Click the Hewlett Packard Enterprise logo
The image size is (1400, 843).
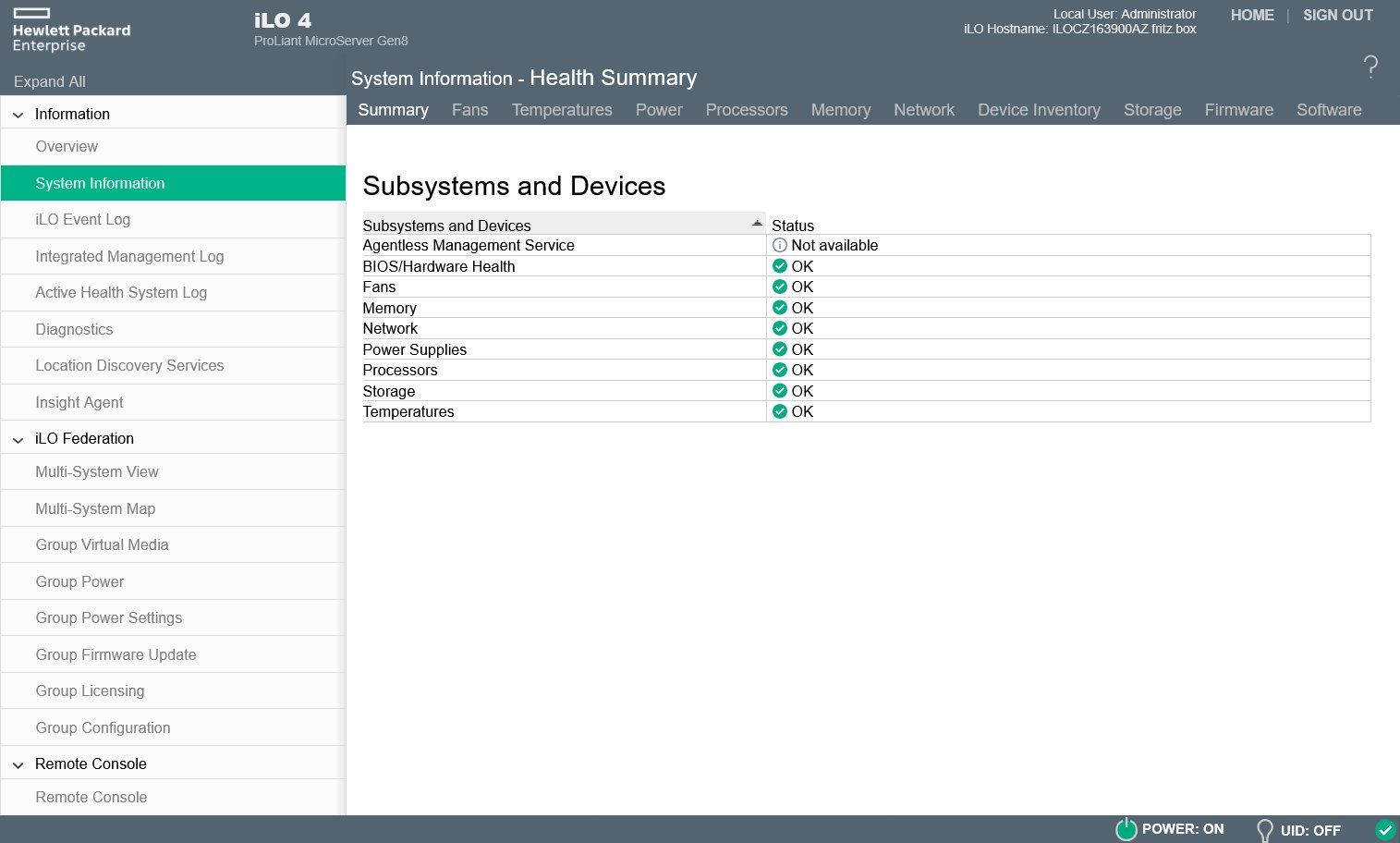71,30
